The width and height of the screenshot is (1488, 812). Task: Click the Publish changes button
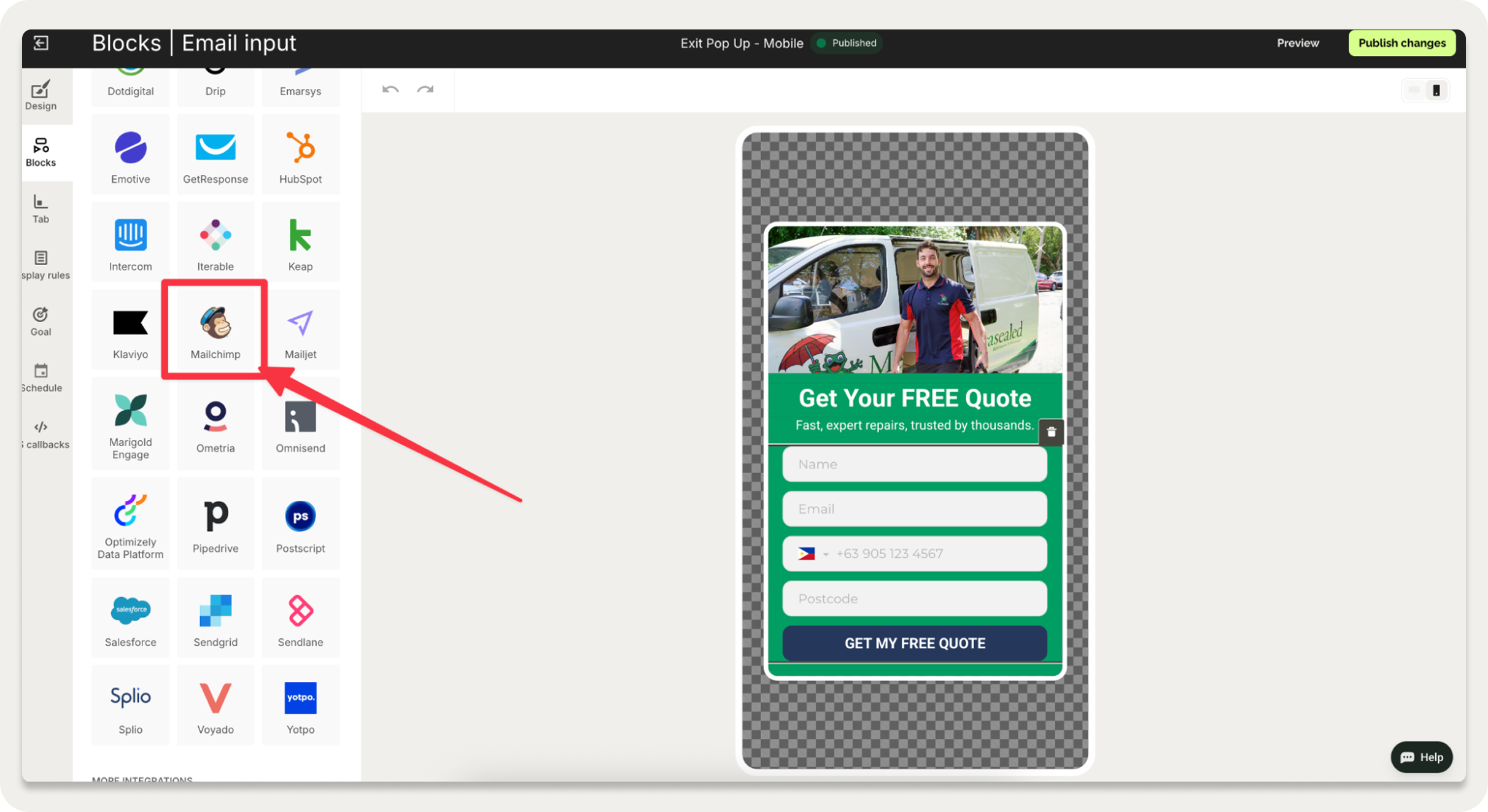pyautogui.click(x=1401, y=43)
